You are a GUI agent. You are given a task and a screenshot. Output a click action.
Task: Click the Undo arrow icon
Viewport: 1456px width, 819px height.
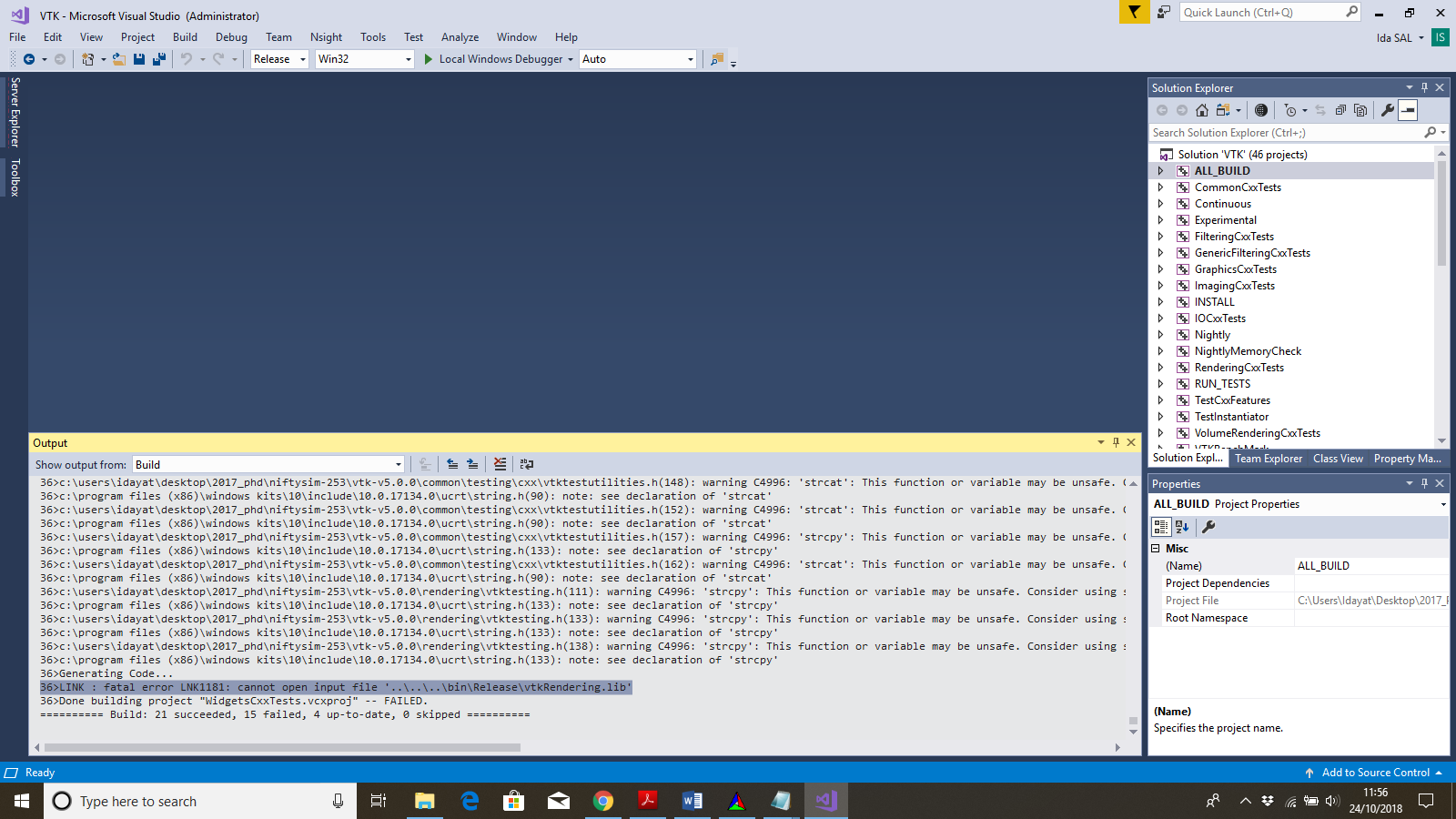[187, 59]
